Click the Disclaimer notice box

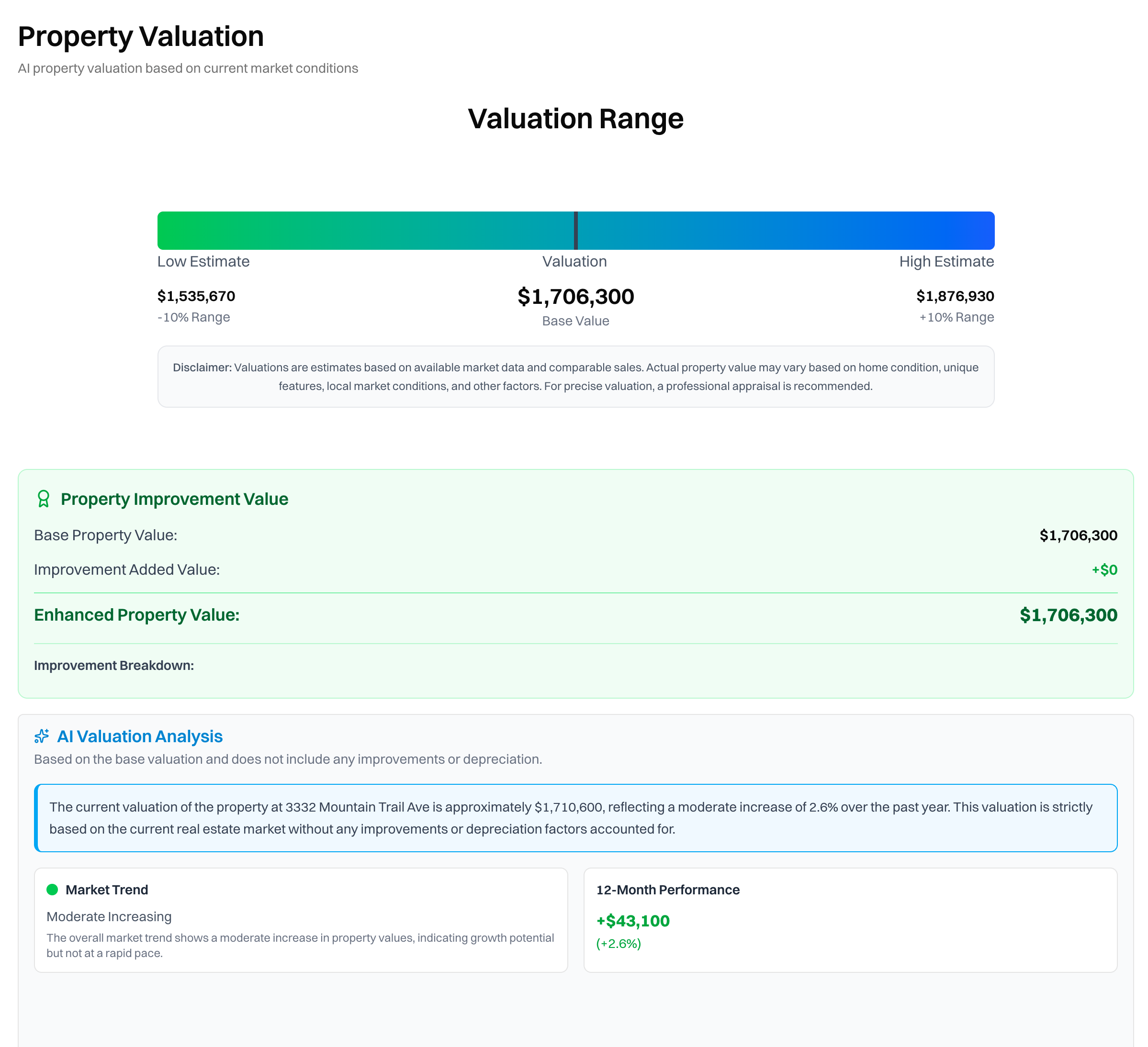pos(575,376)
